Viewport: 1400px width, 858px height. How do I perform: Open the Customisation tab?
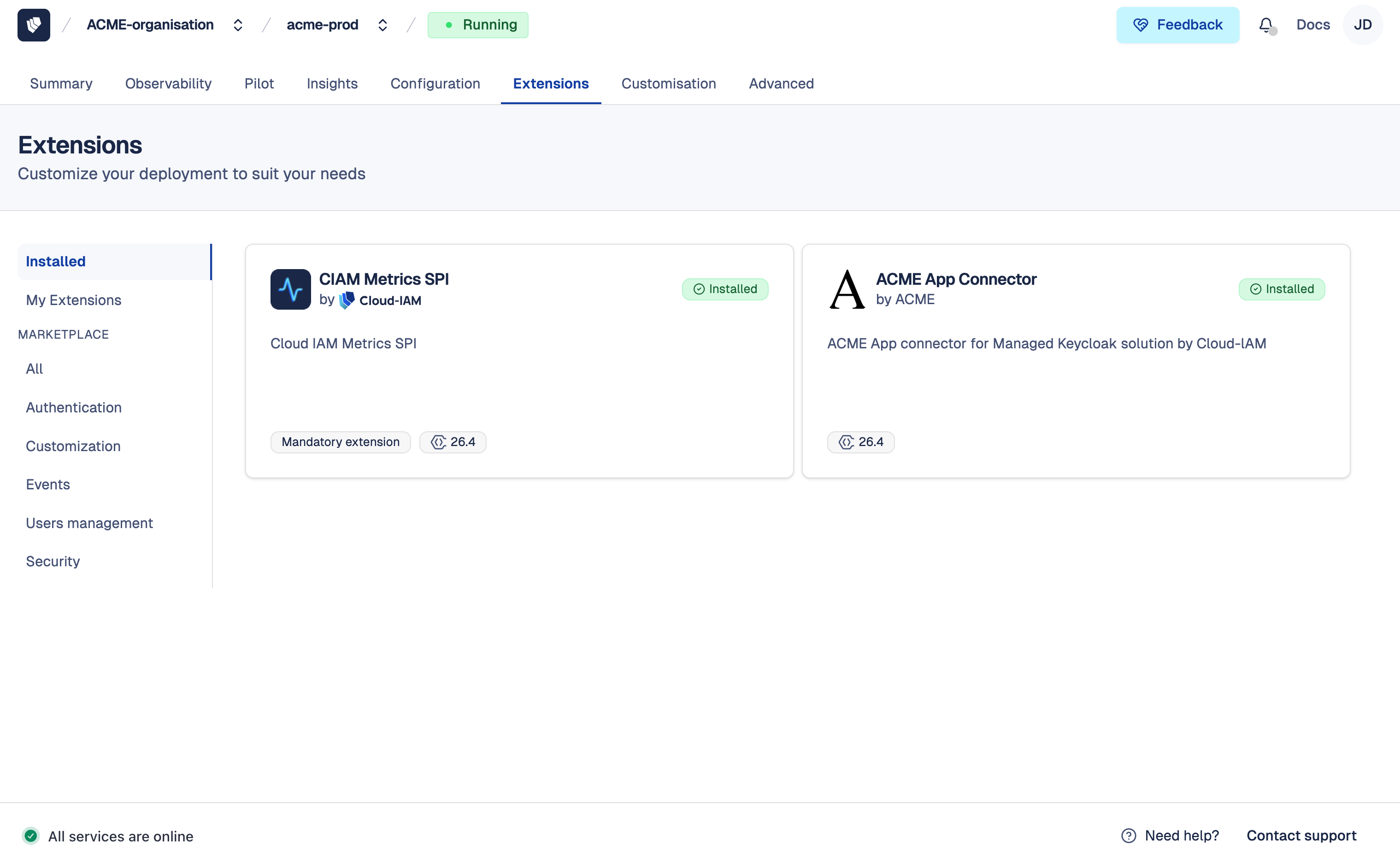668,83
